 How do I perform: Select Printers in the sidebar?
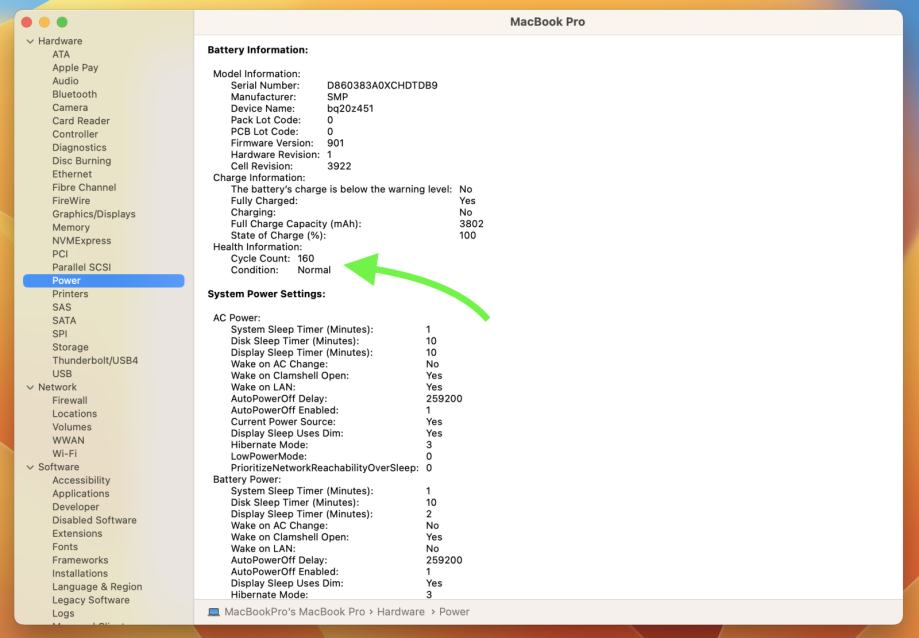[x=70, y=294]
